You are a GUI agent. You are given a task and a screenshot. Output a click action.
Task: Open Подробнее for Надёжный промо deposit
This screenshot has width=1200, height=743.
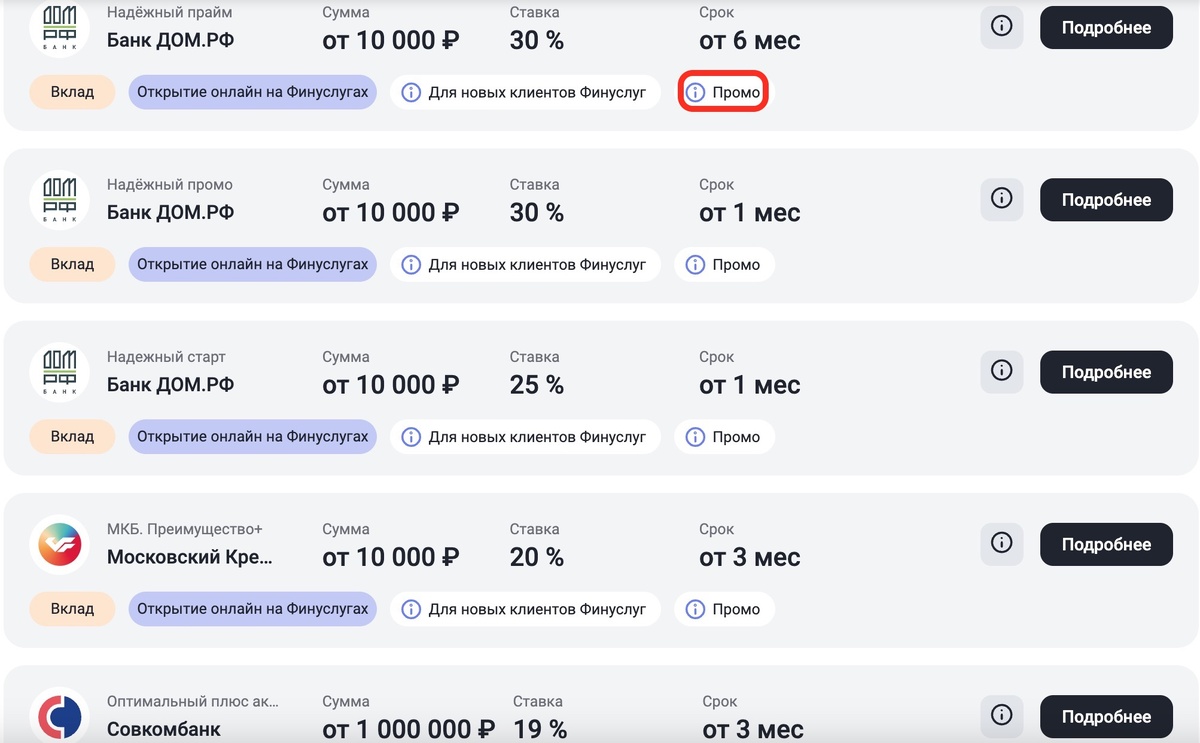pos(1106,200)
